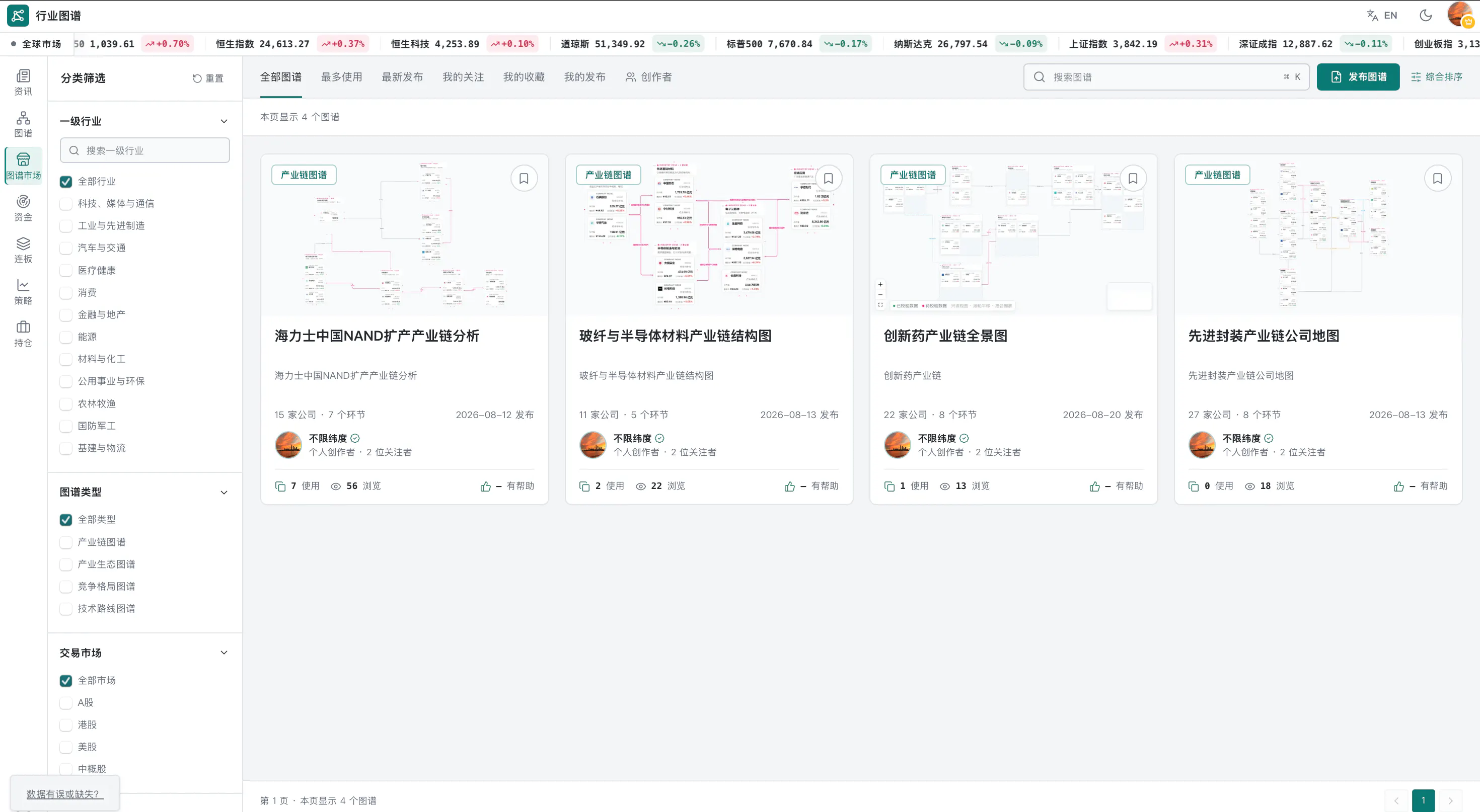Bookmark the 海力士中国NAND扩产产业链分析 card
This screenshot has width=1480, height=812.
coord(524,179)
